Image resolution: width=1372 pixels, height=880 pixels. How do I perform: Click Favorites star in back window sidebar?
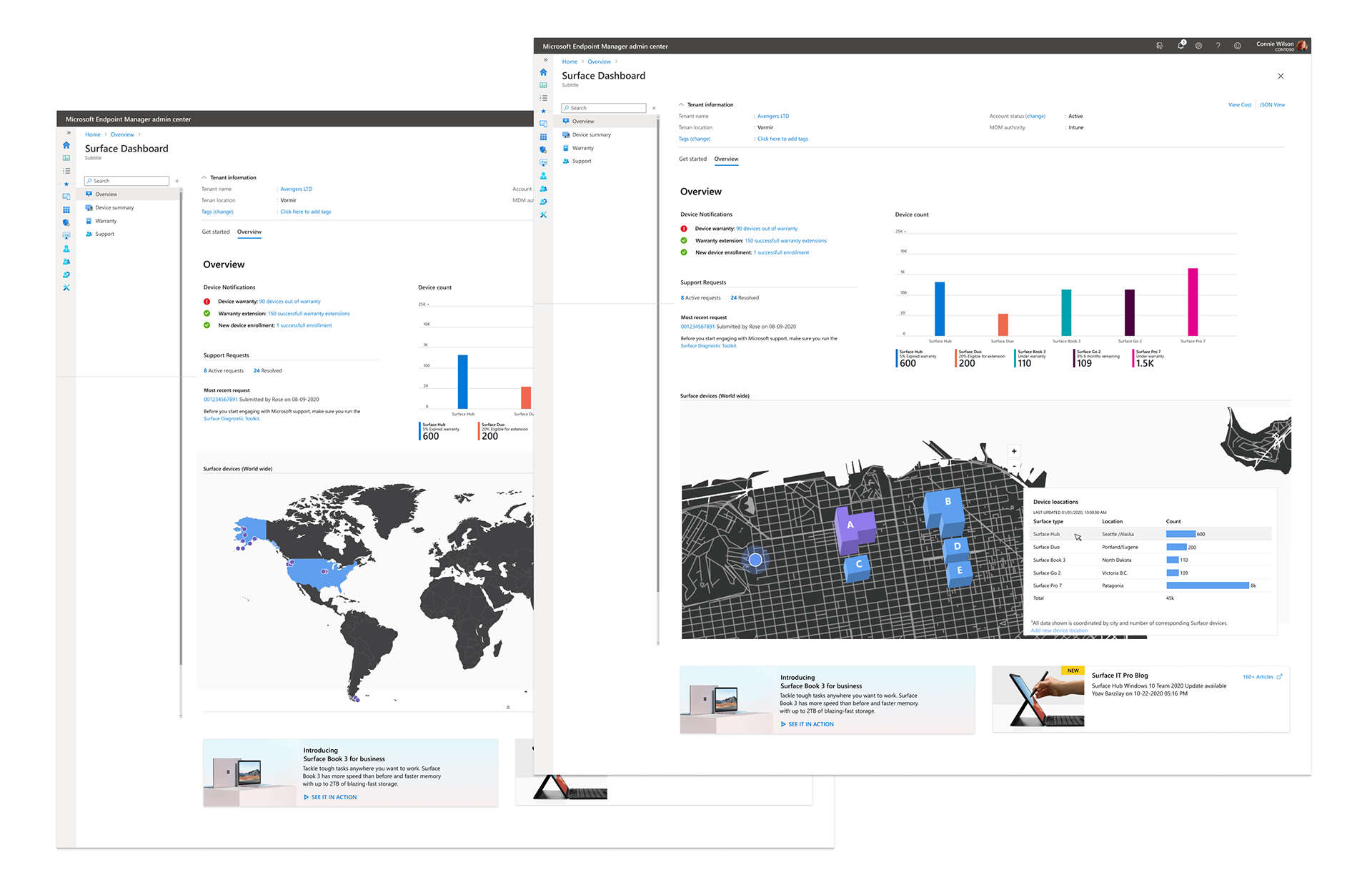pos(66,184)
